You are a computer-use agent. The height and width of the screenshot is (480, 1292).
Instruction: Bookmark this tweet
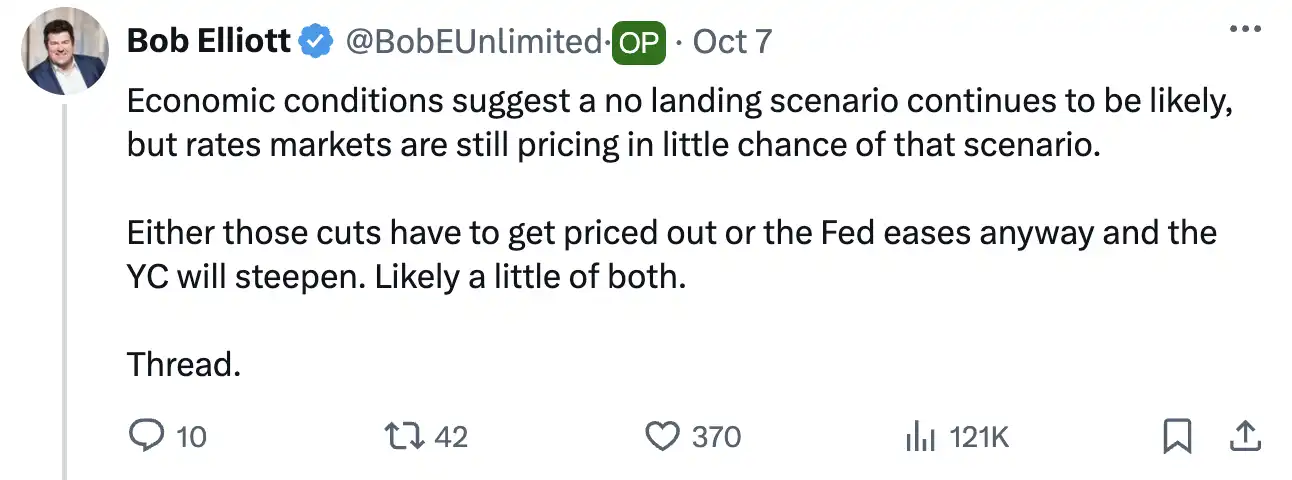tap(1178, 436)
